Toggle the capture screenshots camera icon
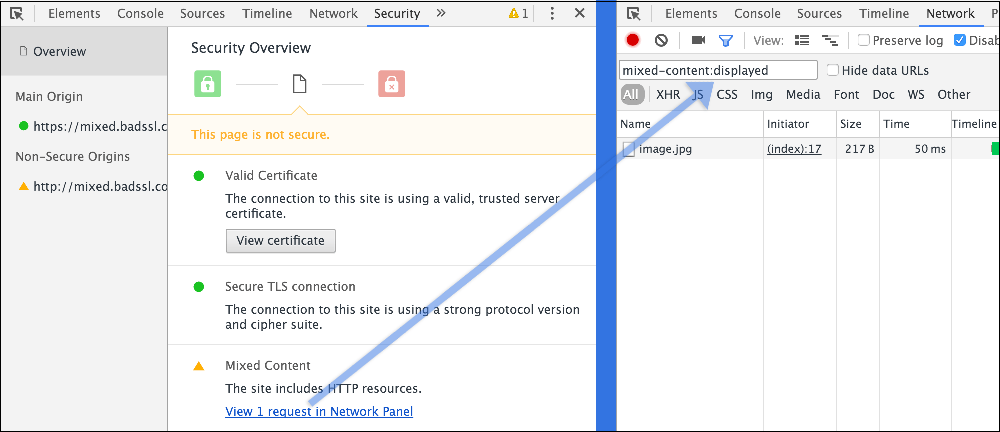The width and height of the screenshot is (1000, 432). (698, 40)
